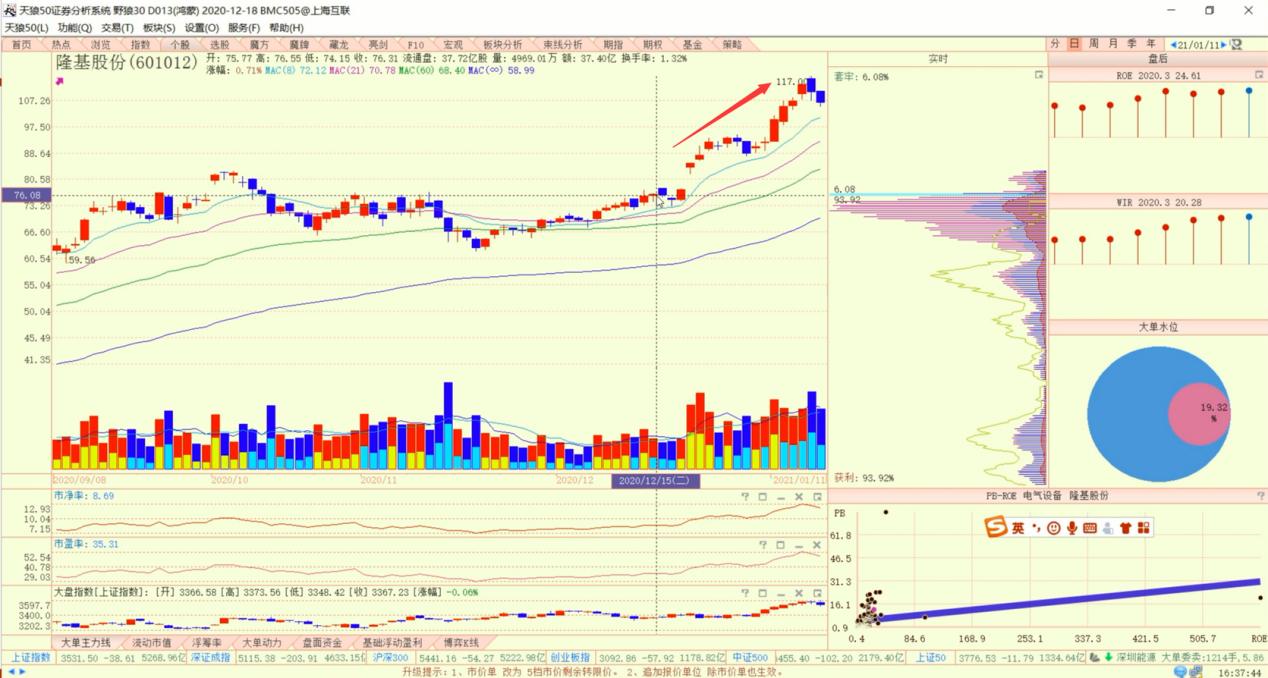Switch to the 指数 tab
Screen dimensions: 1268x678
140,45
